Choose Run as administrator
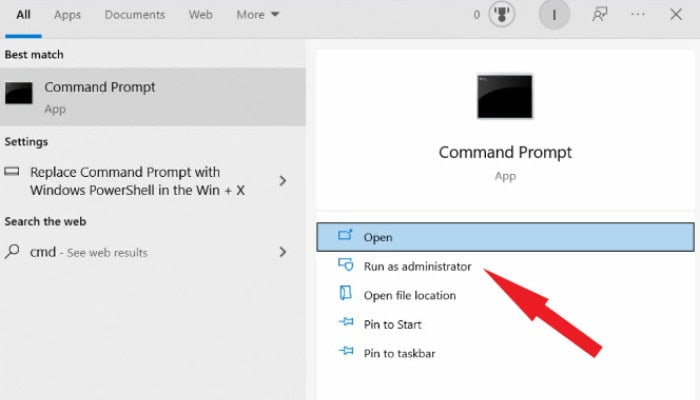 (417, 267)
